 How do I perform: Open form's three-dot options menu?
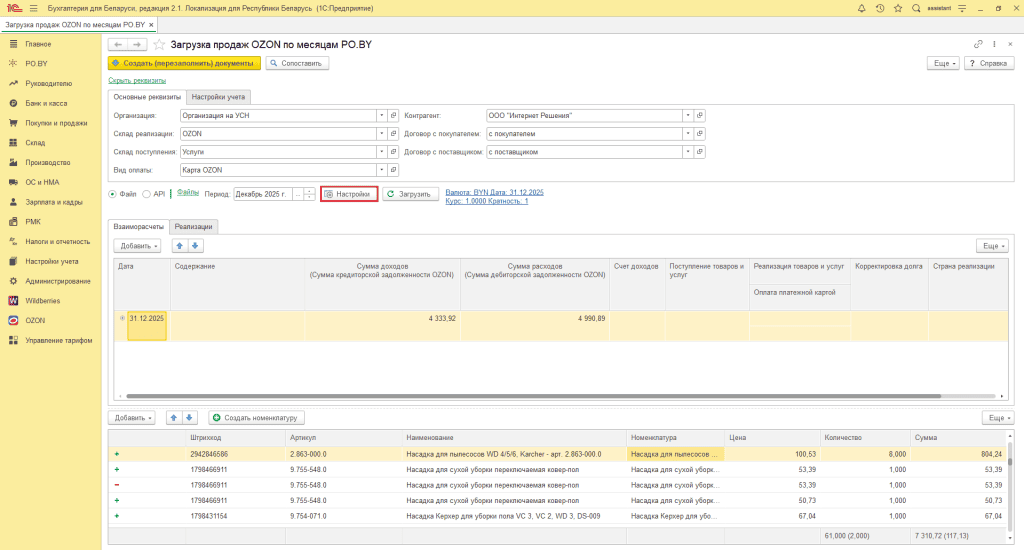[994, 44]
